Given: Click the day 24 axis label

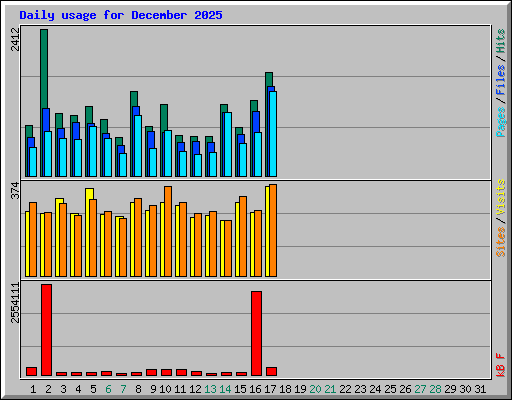Looking at the screenshot, I should click(375, 389).
